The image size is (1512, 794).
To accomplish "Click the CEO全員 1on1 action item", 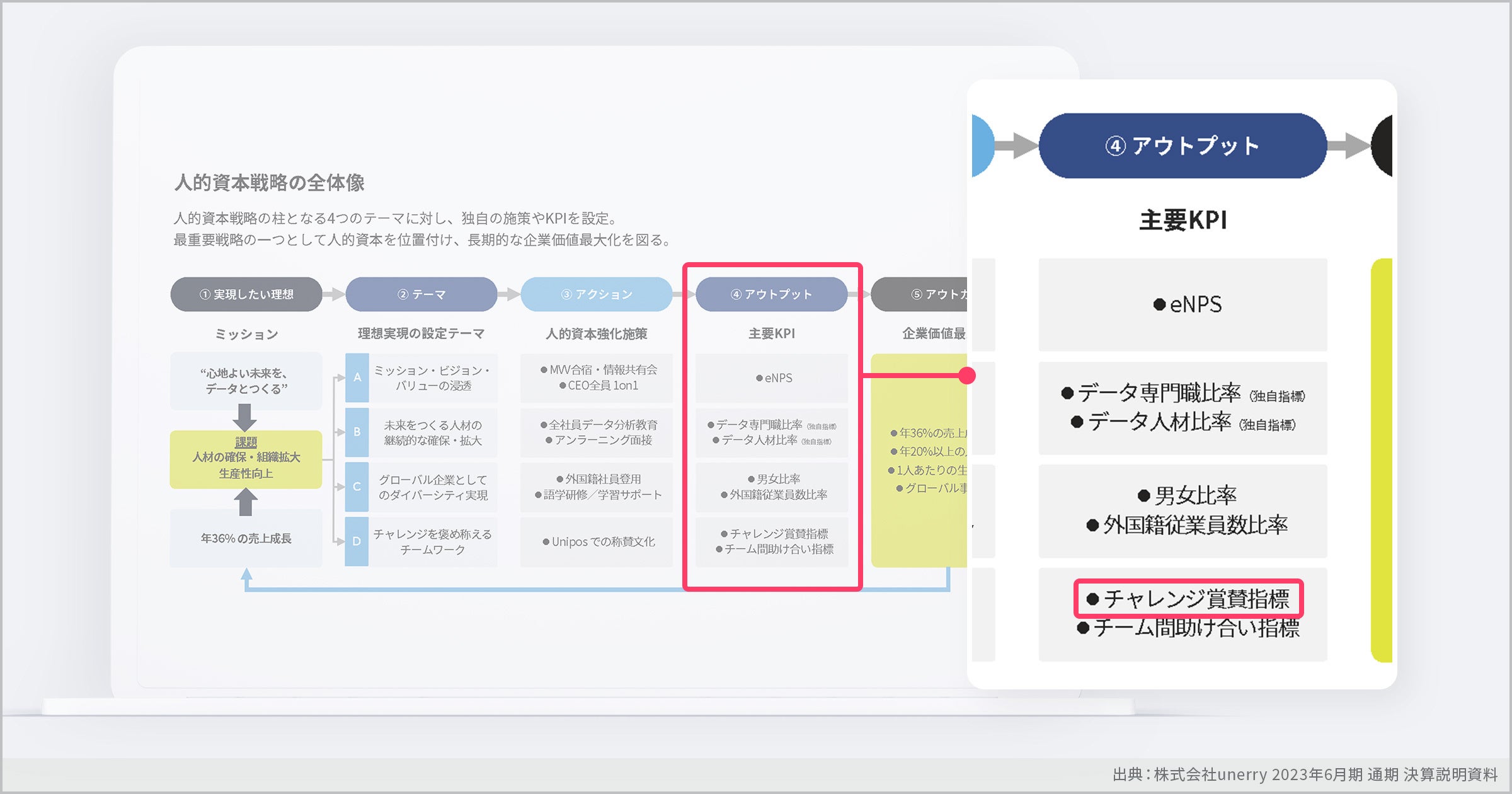I will (x=598, y=385).
